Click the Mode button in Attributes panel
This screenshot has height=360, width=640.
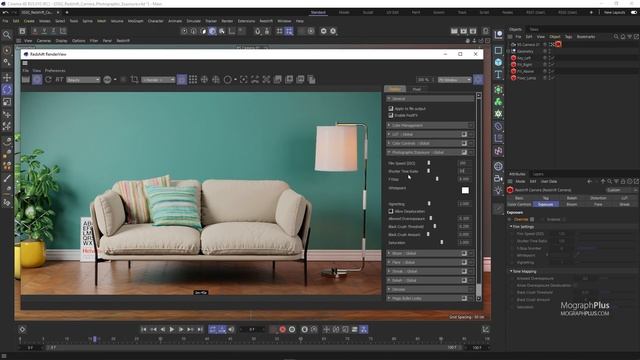tap(520, 181)
